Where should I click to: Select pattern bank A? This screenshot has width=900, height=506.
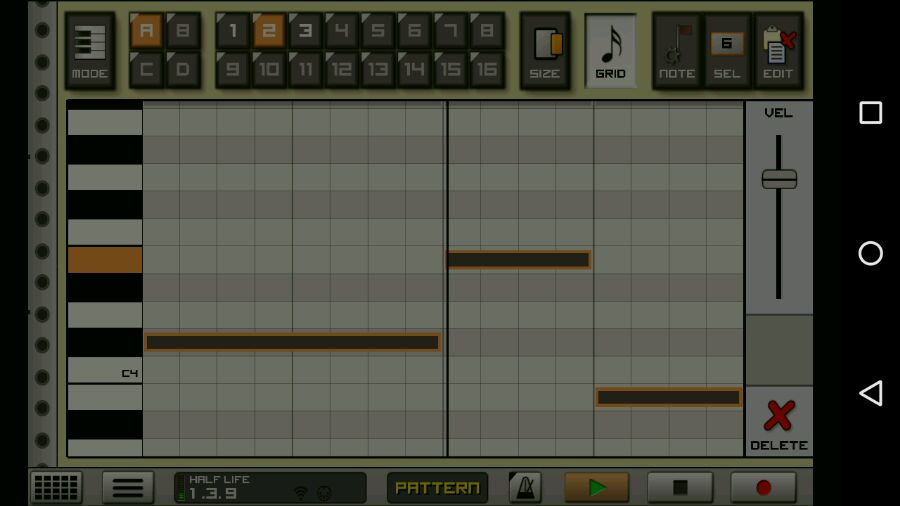pyautogui.click(x=146, y=31)
